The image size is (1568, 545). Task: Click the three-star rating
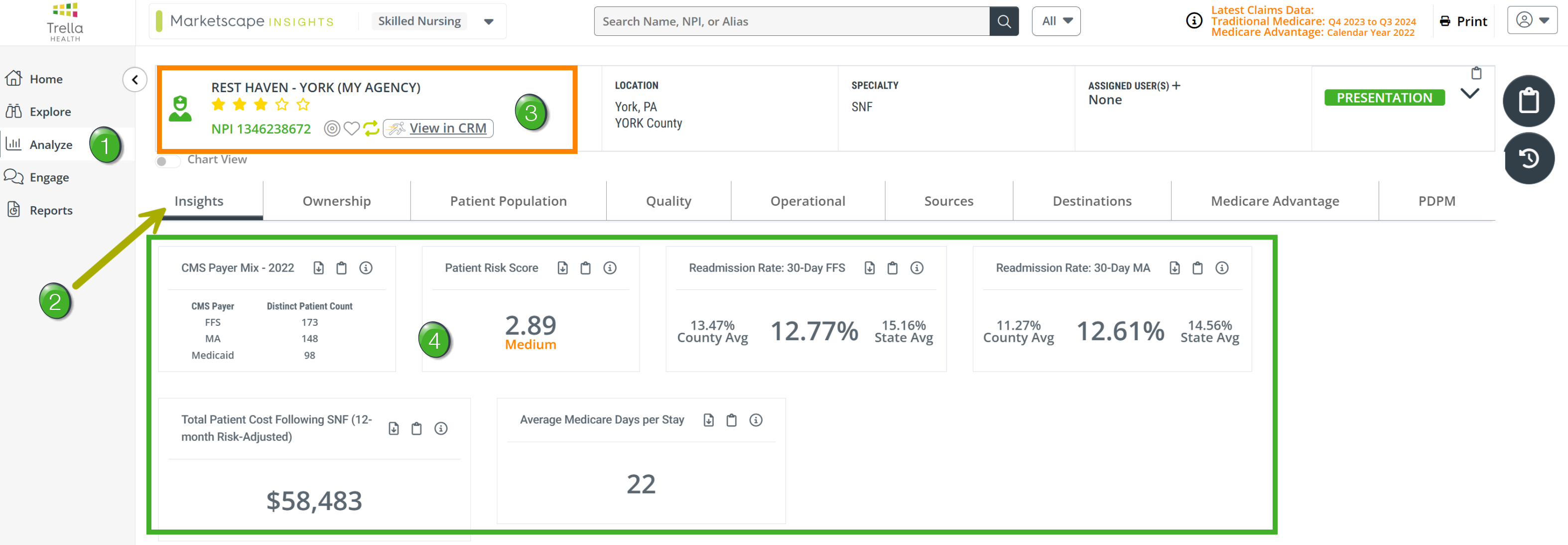click(261, 105)
